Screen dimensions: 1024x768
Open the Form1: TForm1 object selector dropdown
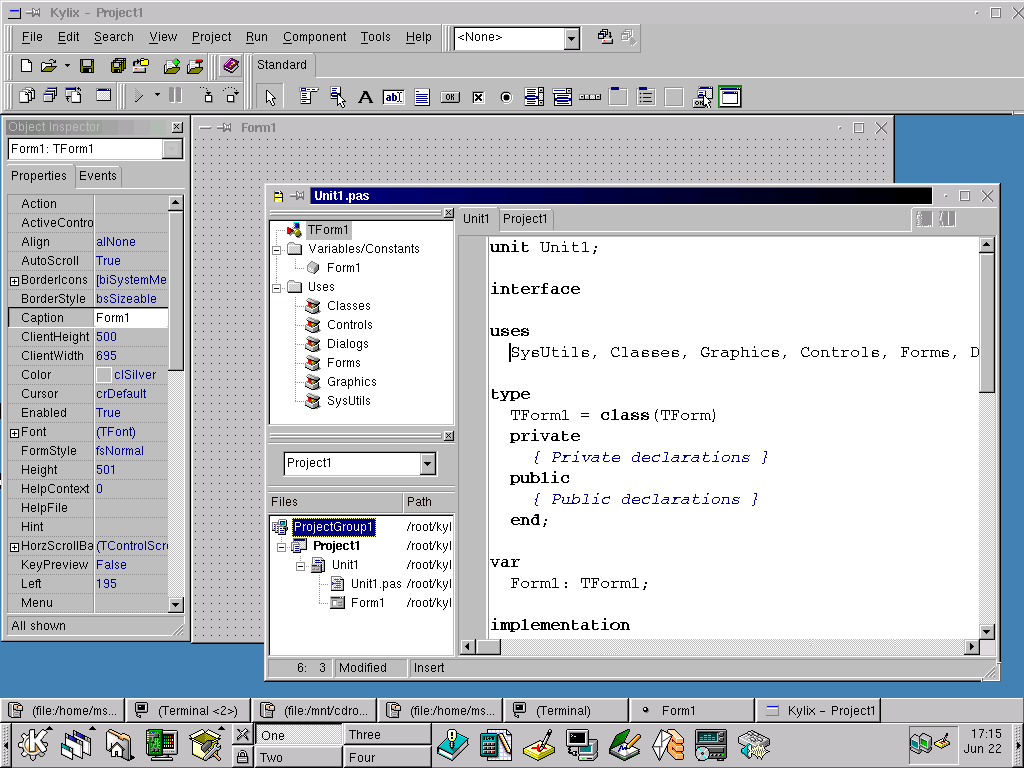click(x=172, y=150)
